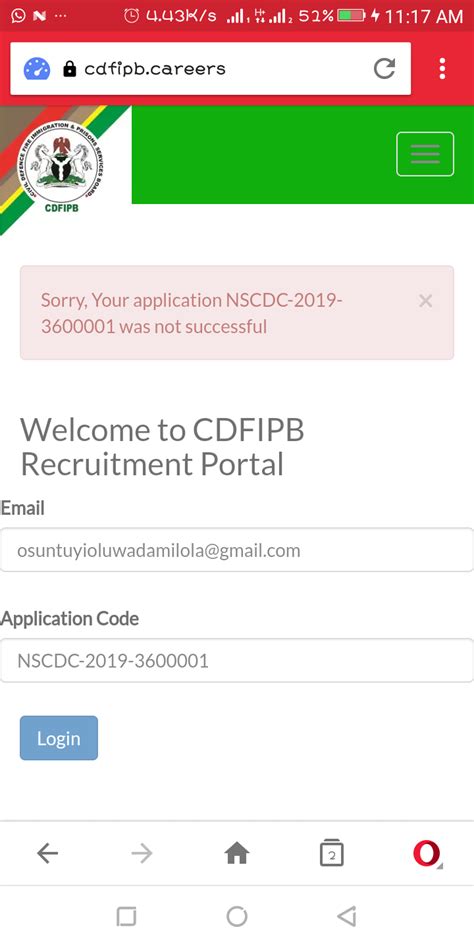Dismiss the unsuccessful application alert
474x948 pixels.
tap(426, 300)
